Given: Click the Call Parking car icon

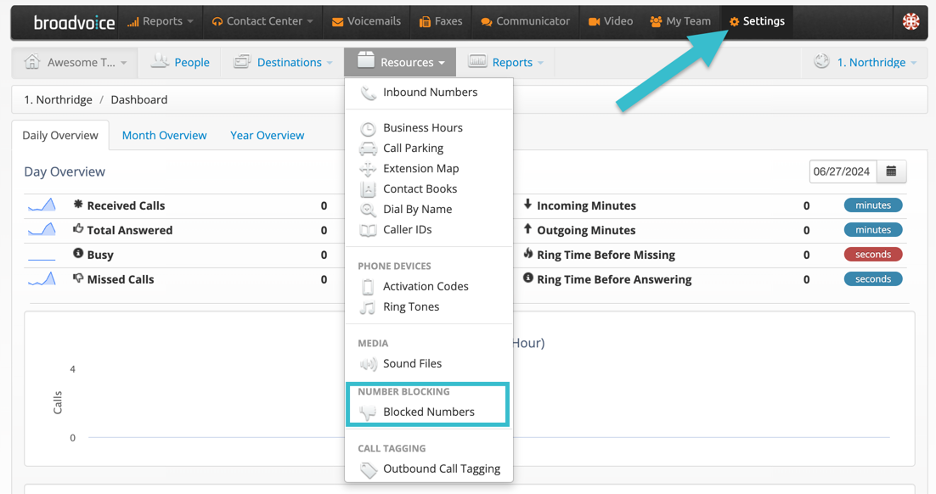Looking at the screenshot, I should (x=368, y=148).
